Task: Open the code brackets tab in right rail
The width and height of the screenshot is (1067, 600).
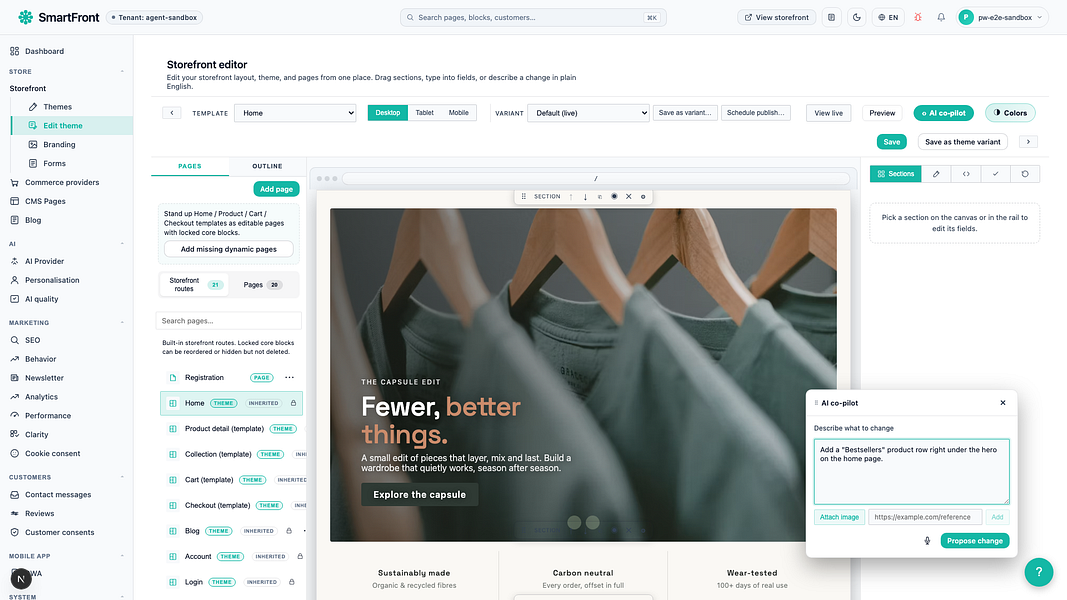Action: [x=966, y=174]
